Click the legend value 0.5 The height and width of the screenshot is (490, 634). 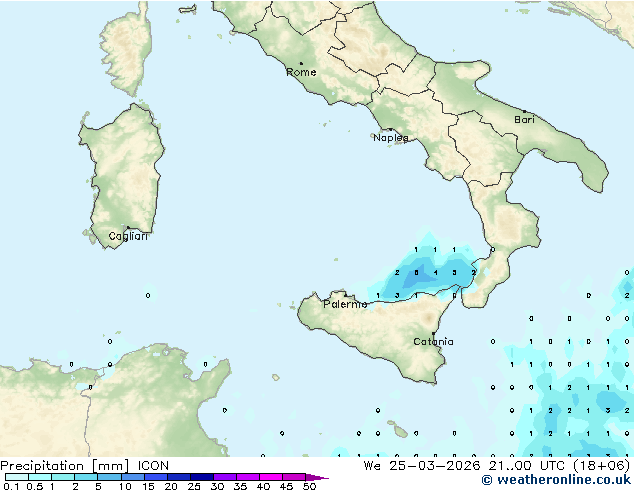34,486
